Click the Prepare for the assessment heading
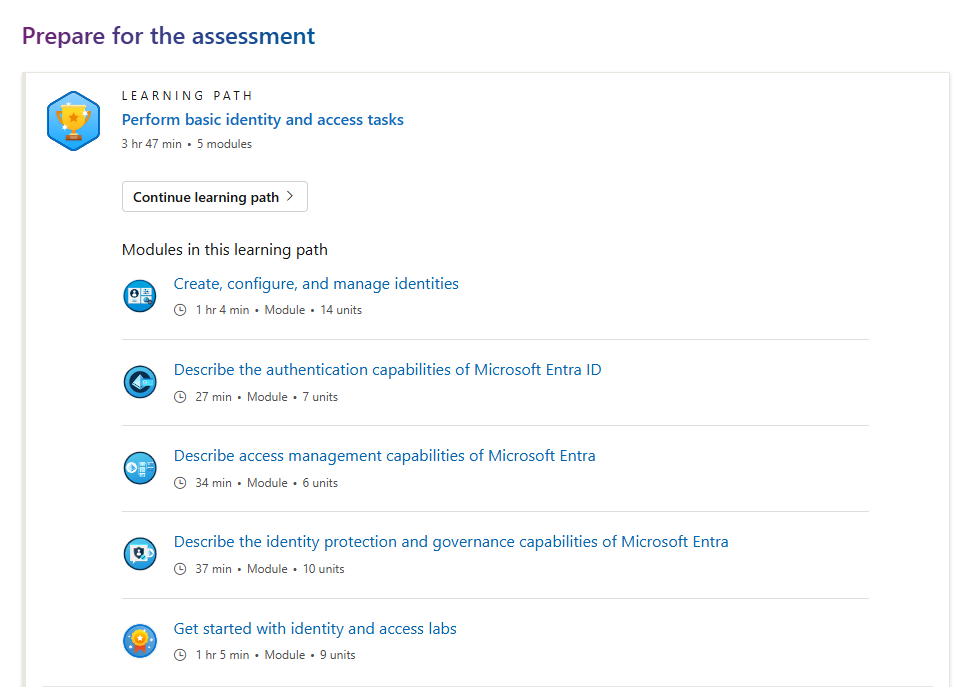This screenshot has height=687, width=973. [168, 36]
